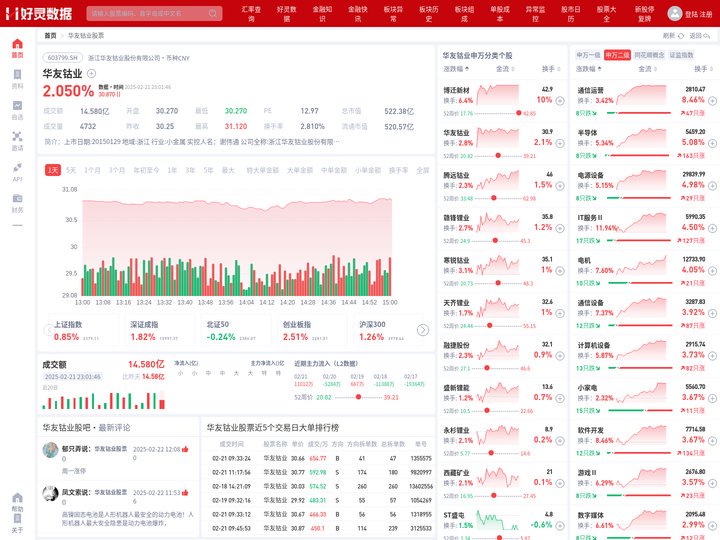This screenshot has height=540, width=720.
Task: Open the 上证指数 index card
Action: 83,331
